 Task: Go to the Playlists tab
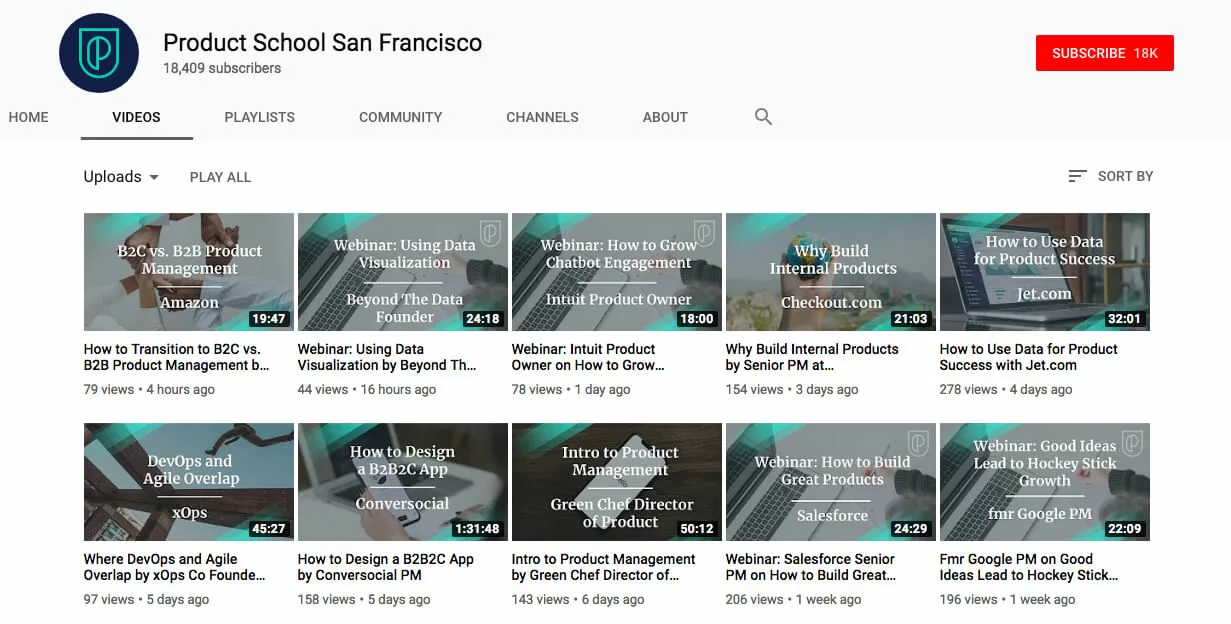[259, 117]
